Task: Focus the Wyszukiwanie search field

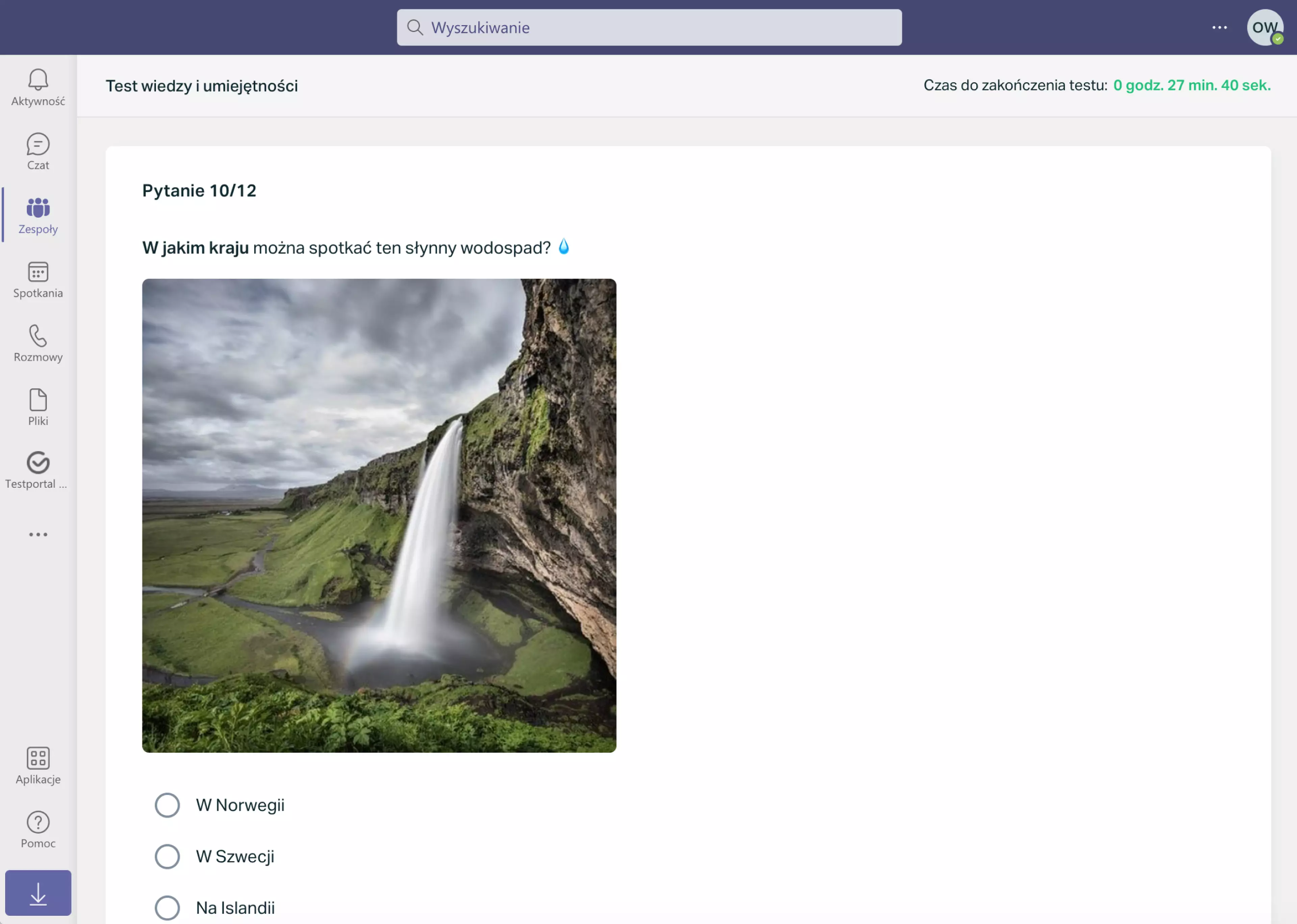Action: pos(650,27)
